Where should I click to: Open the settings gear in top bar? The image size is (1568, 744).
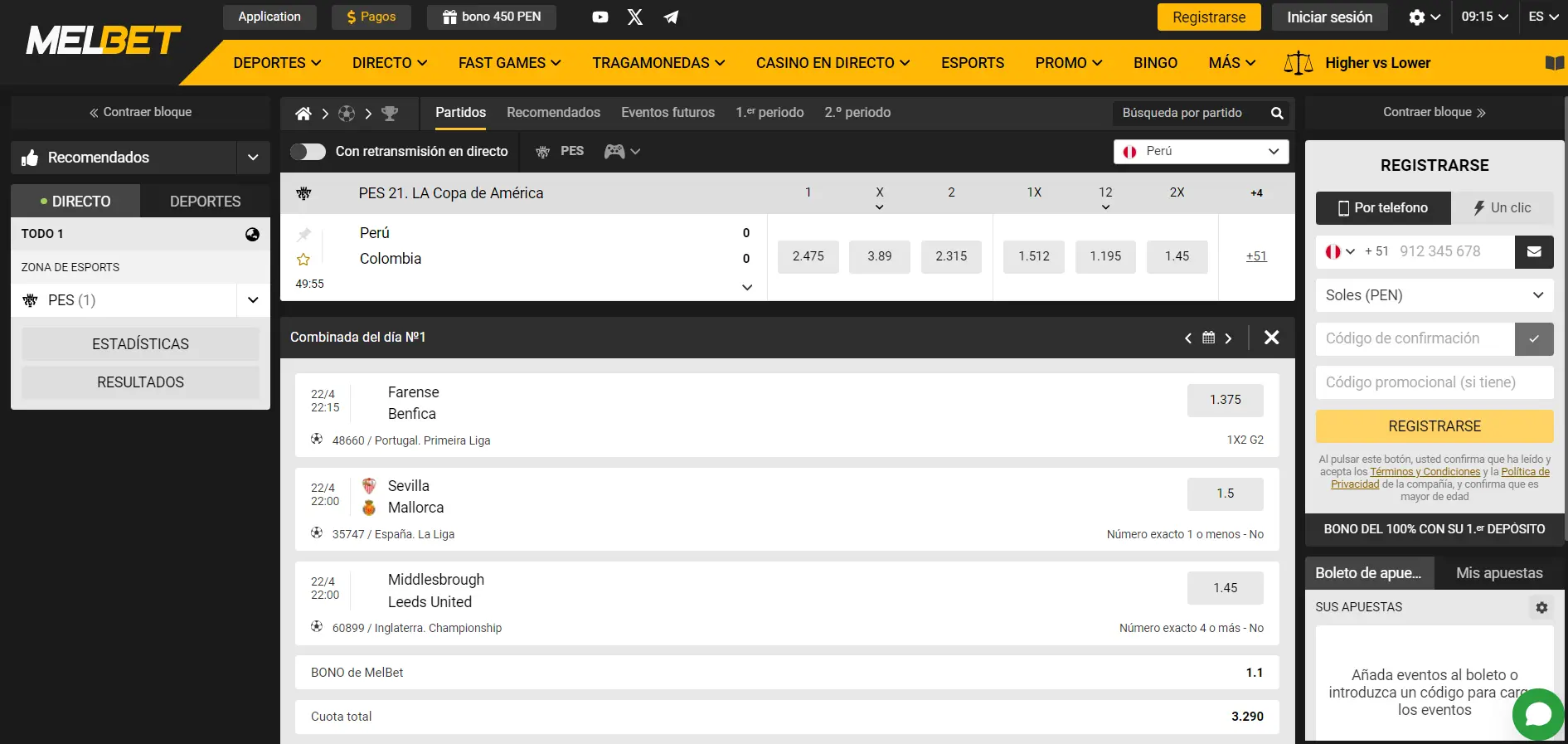[x=1417, y=17]
